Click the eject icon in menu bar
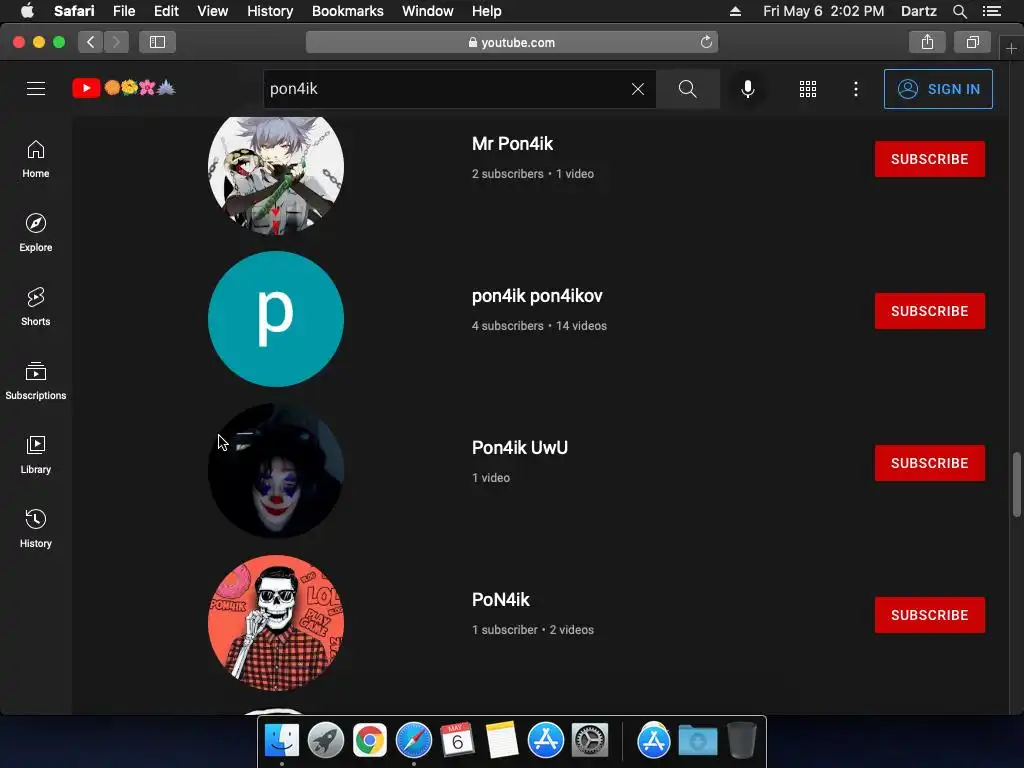 [735, 11]
